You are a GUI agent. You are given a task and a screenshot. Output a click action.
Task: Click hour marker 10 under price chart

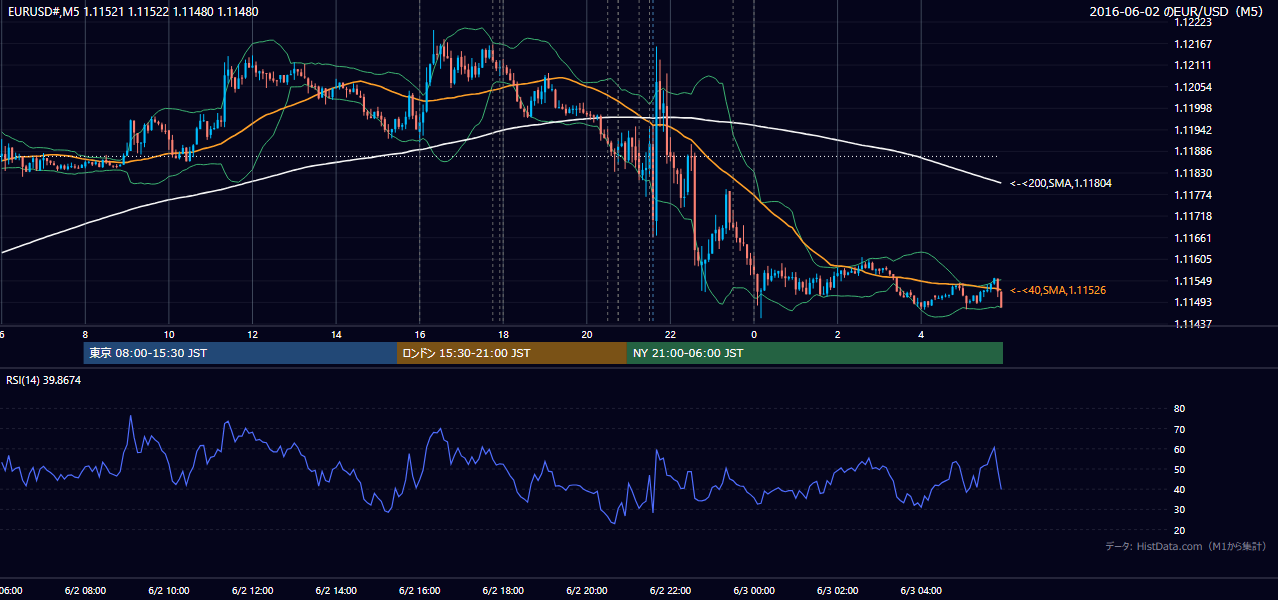tap(169, 334)
